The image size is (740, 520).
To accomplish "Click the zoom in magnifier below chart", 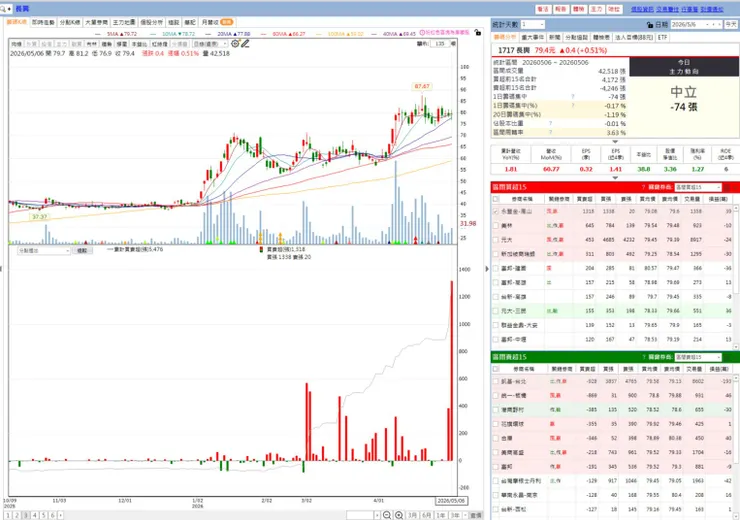I will coord(399,515).
